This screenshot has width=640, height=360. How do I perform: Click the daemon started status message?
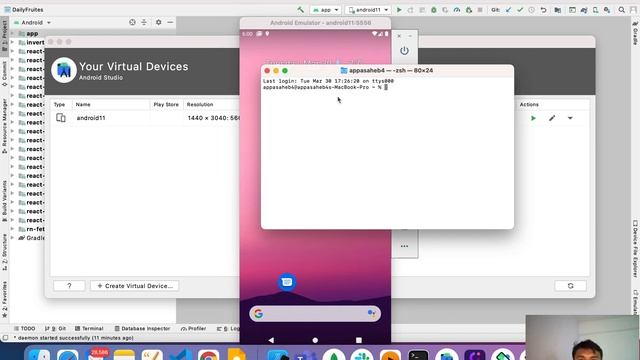[73, 338]
